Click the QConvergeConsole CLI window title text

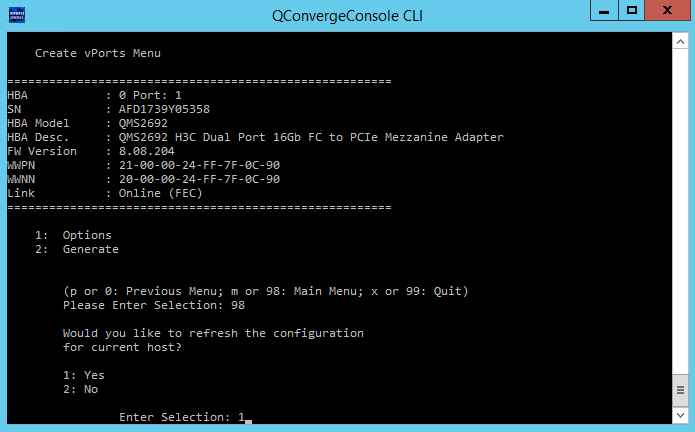tap(347, 16)
